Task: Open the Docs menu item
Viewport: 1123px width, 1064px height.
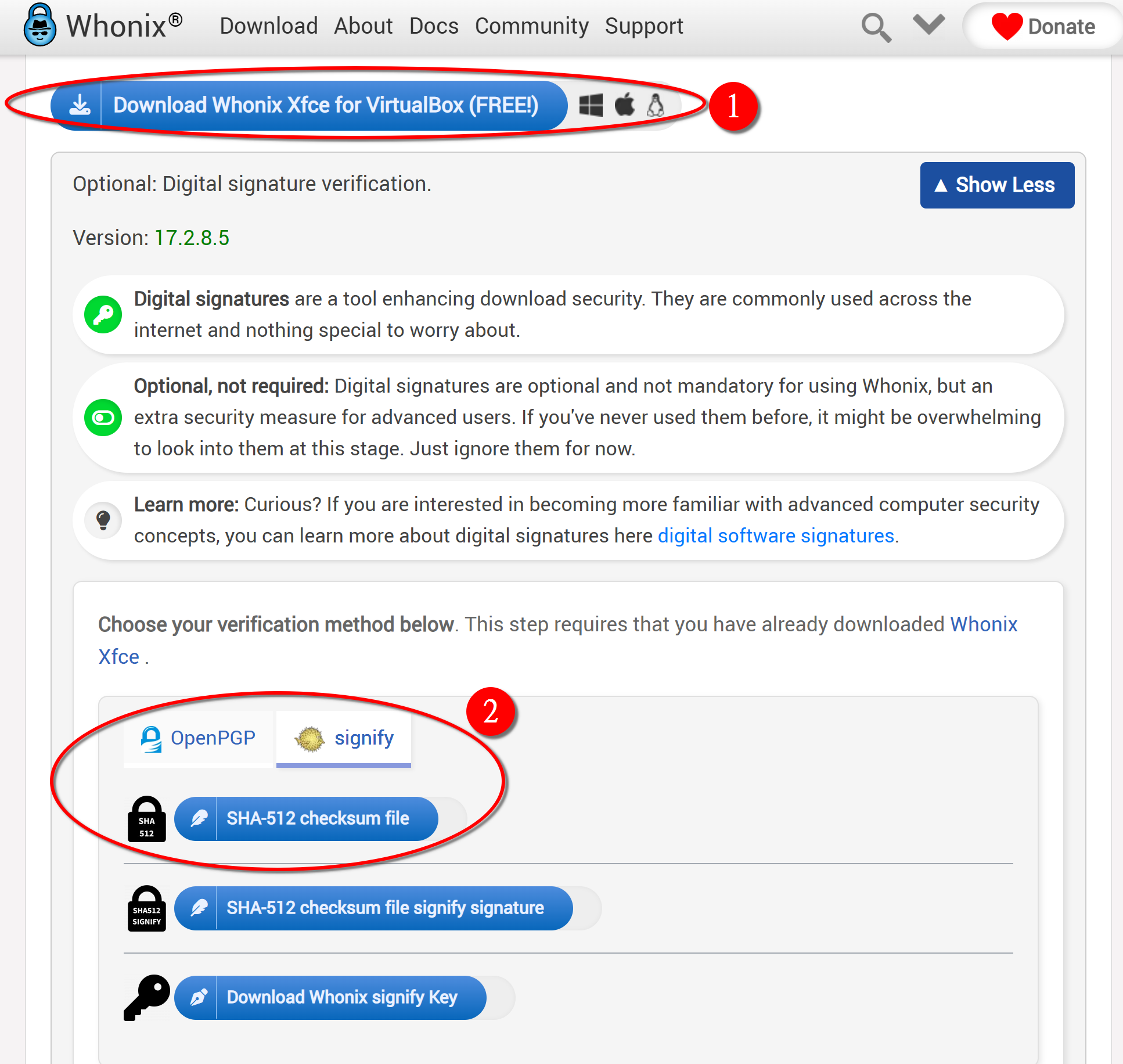Action: coord(434,26)
